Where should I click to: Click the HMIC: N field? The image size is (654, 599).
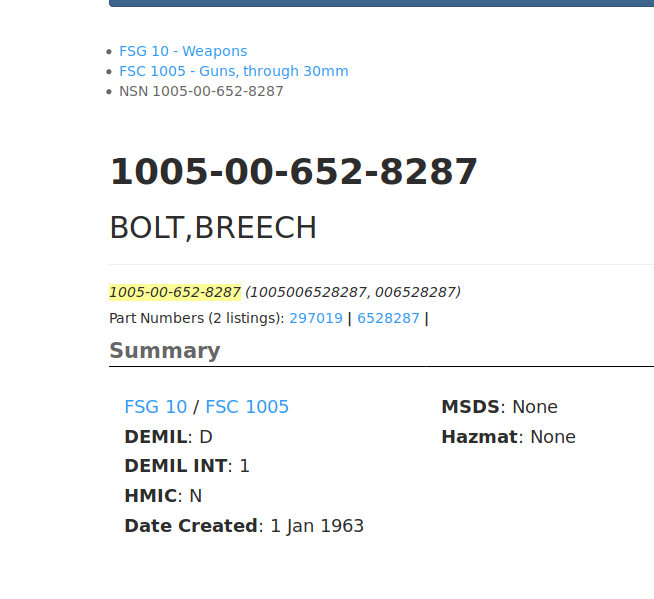[163, 496]
